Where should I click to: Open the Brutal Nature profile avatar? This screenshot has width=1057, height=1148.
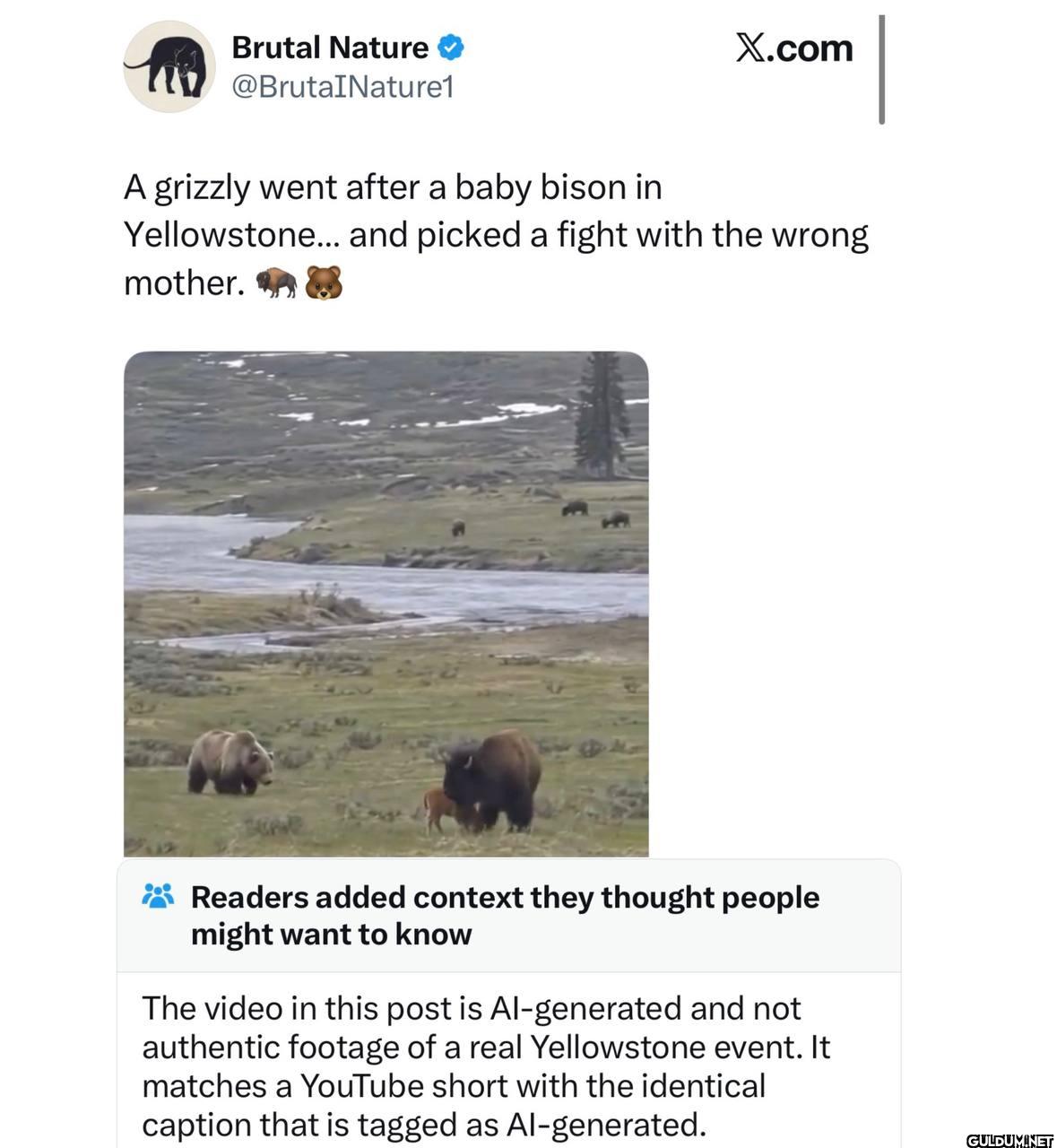tap(169, 66)
